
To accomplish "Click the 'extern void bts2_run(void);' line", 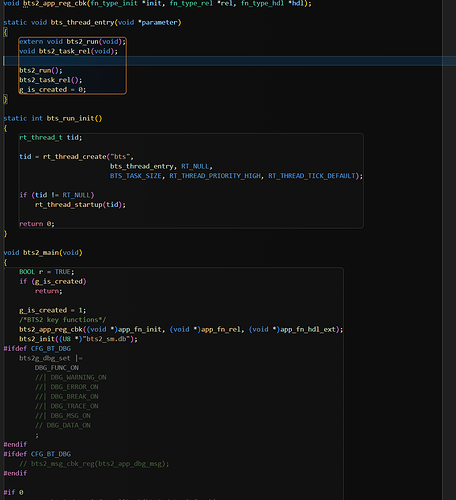I will (72, 42).
